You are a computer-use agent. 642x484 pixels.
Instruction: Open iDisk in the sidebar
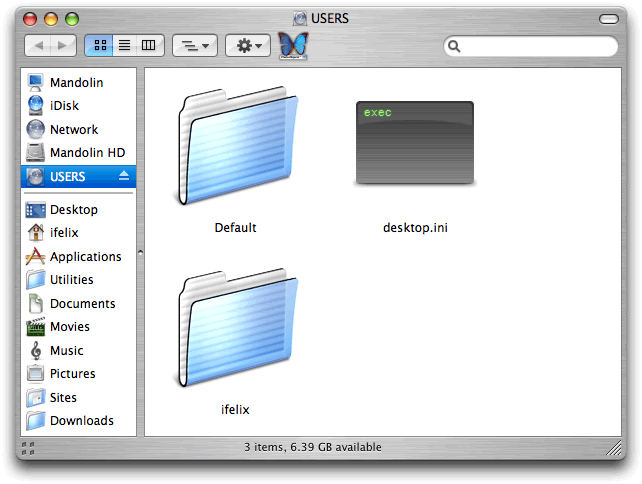64,106
